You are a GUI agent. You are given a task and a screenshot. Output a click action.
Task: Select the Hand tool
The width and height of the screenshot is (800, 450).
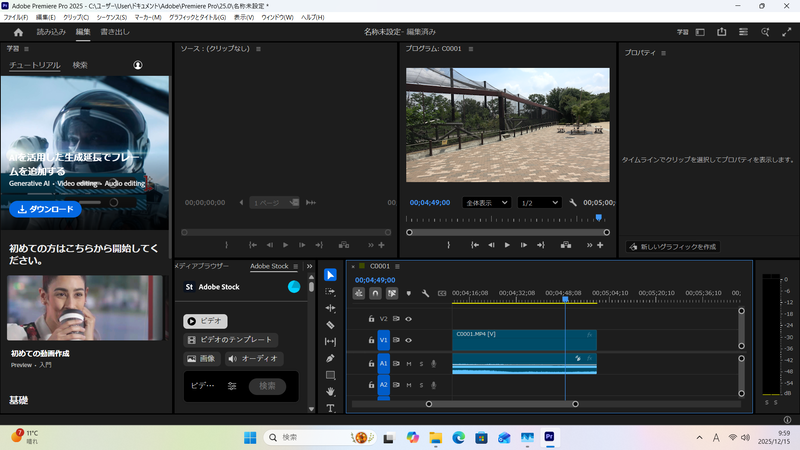click(330, 391)
